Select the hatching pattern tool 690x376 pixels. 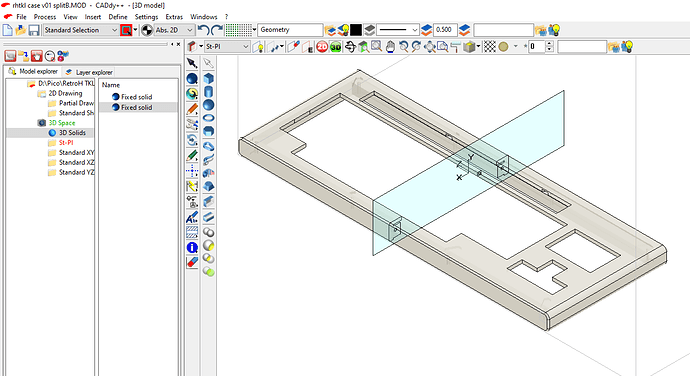point(192,232)
